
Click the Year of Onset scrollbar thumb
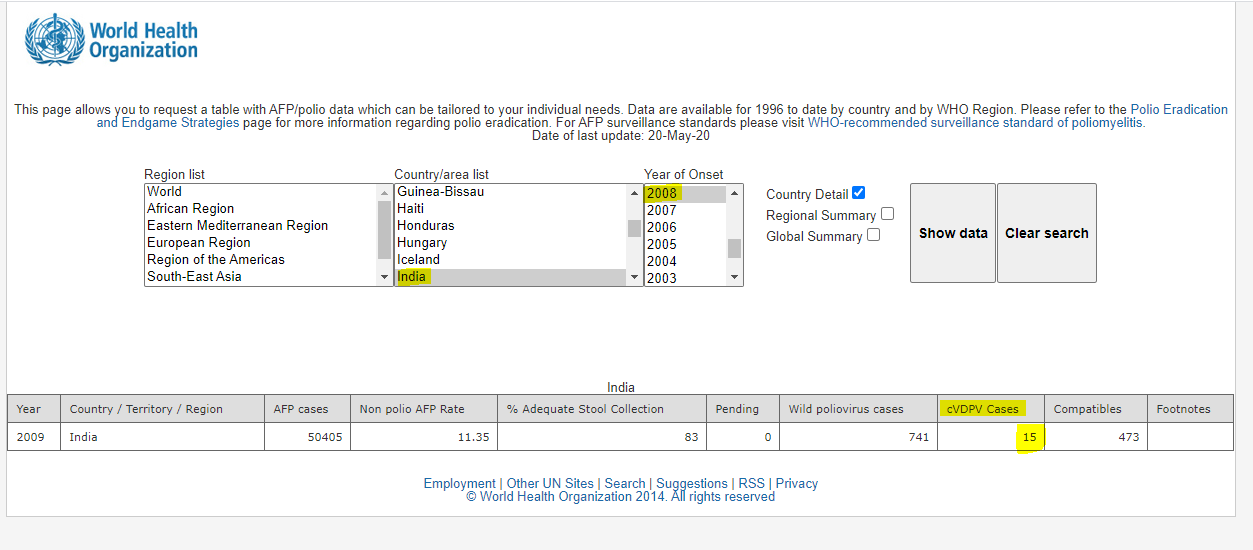tap(735, 248)
